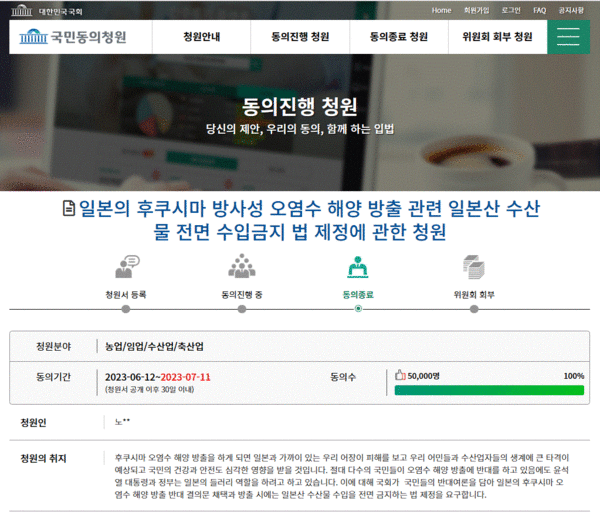Open the 회원가입 link
600x519 pixels.
click(476, 10)
